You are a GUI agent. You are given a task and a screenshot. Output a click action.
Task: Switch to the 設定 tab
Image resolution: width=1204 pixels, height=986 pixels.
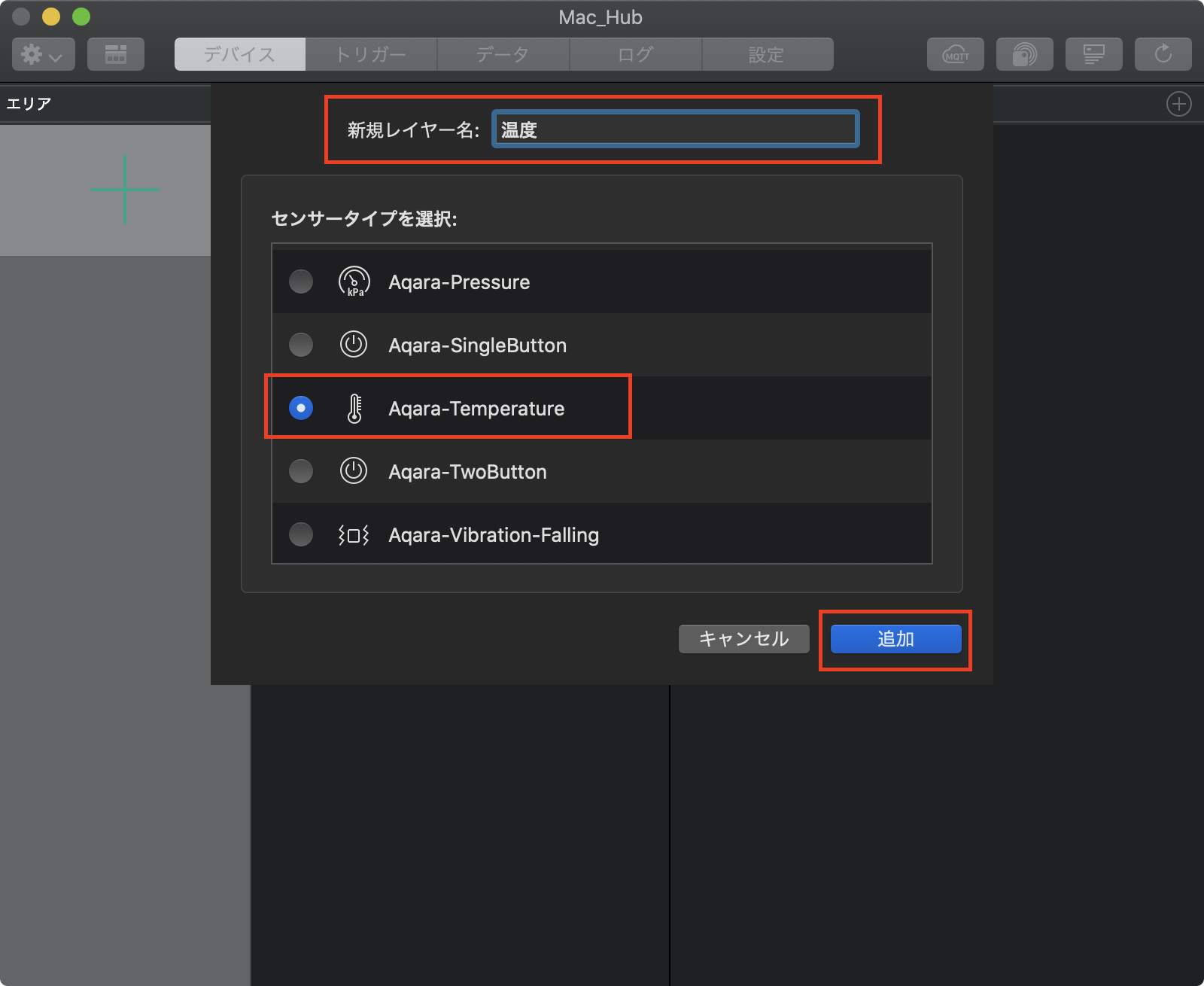click(768, 54)
